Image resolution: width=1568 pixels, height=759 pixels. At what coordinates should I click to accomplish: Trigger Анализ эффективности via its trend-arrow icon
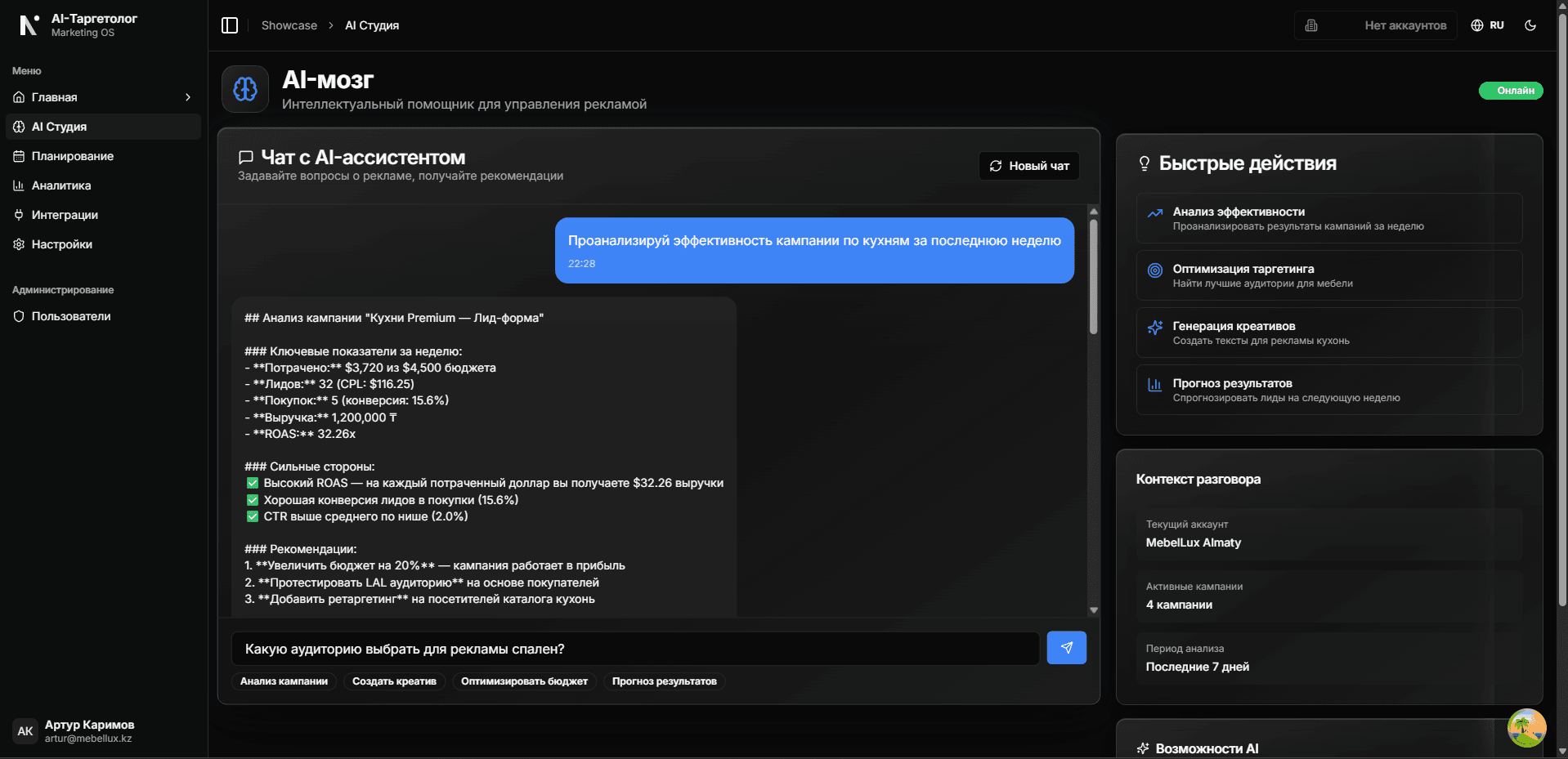click(1154, 212)
